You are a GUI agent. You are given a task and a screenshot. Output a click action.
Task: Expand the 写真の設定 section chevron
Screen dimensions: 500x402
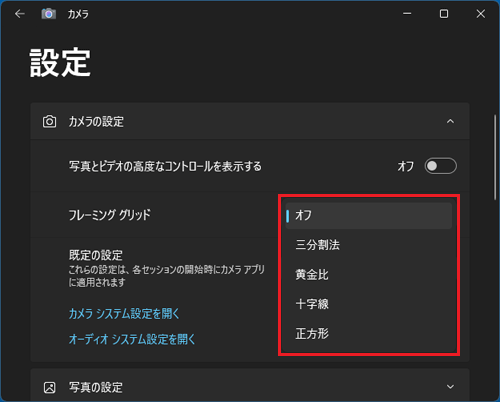pyautogui.click(x=450, y=387)
